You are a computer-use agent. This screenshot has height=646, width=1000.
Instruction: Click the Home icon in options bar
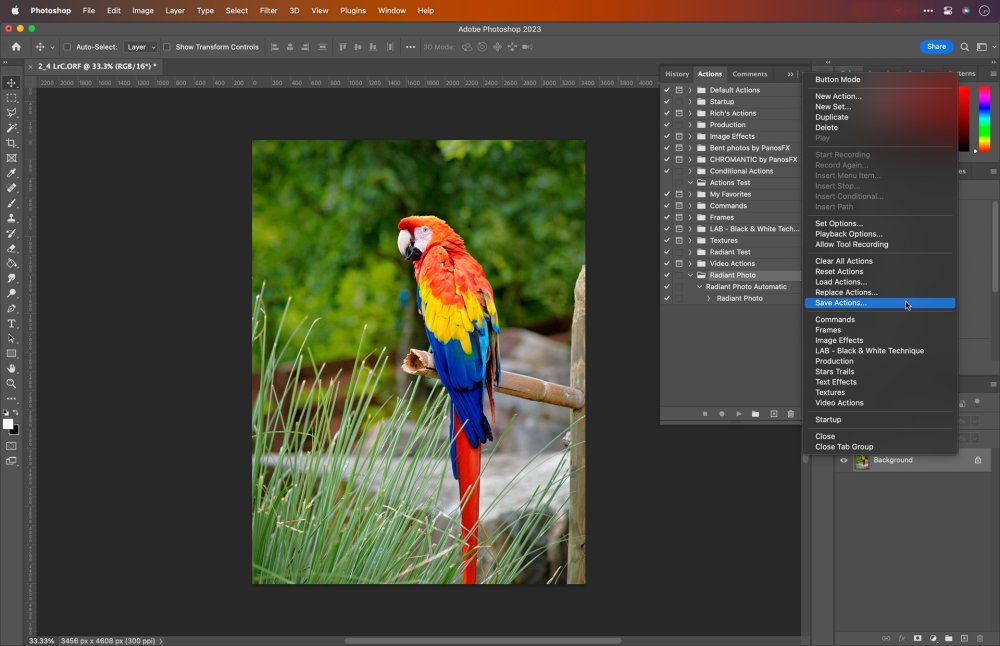16,47
